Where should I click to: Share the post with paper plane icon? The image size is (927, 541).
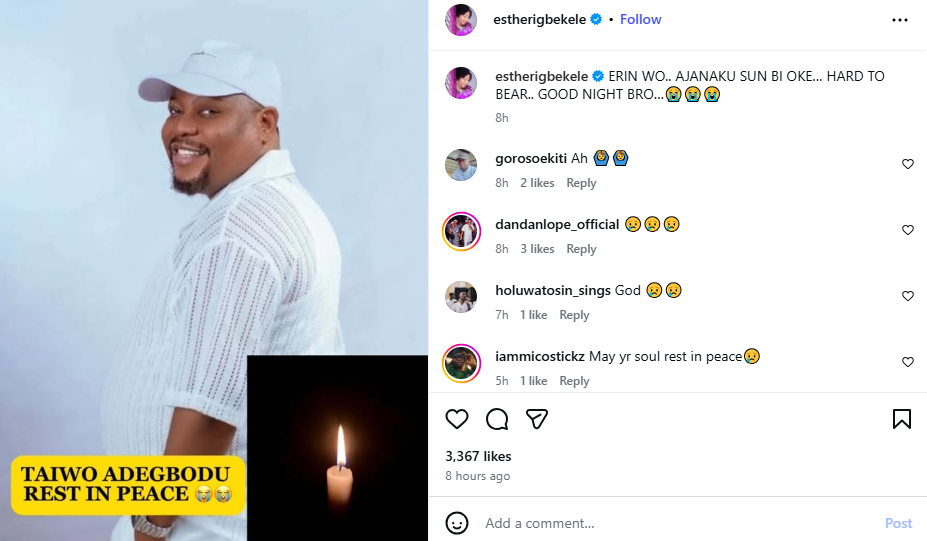coord(537,419)
